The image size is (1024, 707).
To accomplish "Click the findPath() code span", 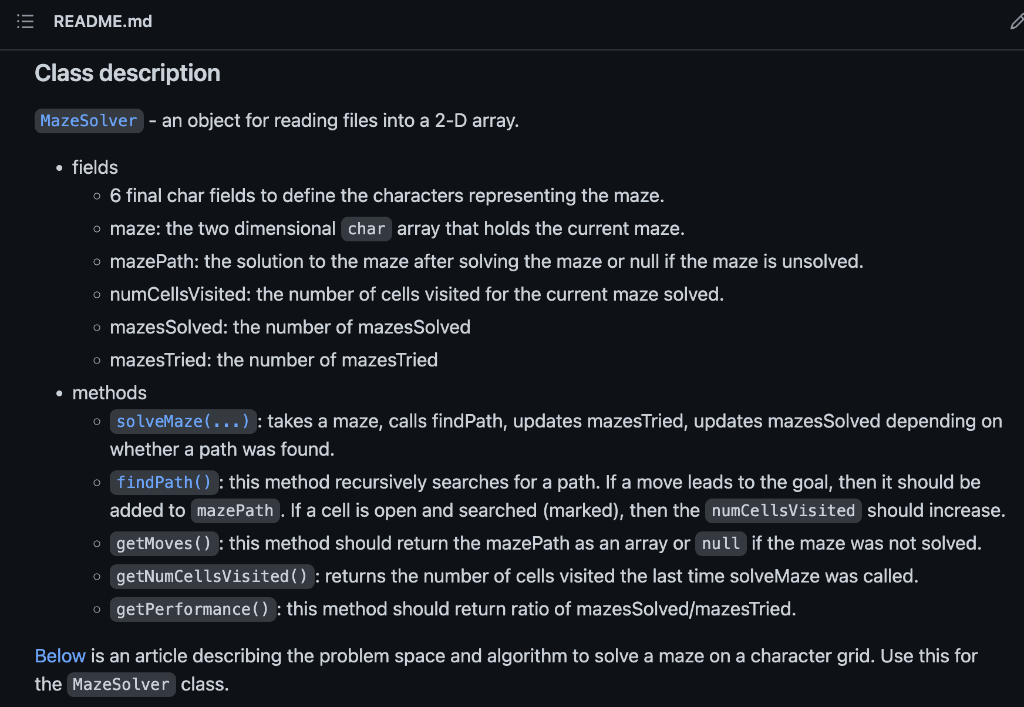I will tap(164, 482).
